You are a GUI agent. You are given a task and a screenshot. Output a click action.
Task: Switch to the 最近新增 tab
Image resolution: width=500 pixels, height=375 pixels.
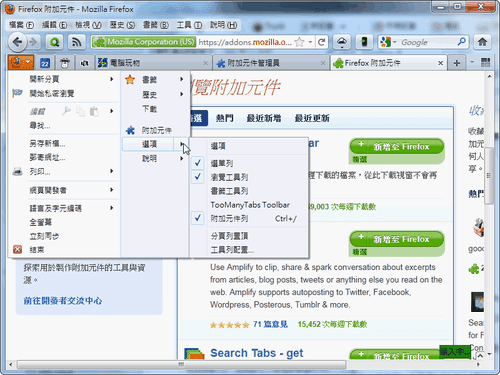click(264, 118)
